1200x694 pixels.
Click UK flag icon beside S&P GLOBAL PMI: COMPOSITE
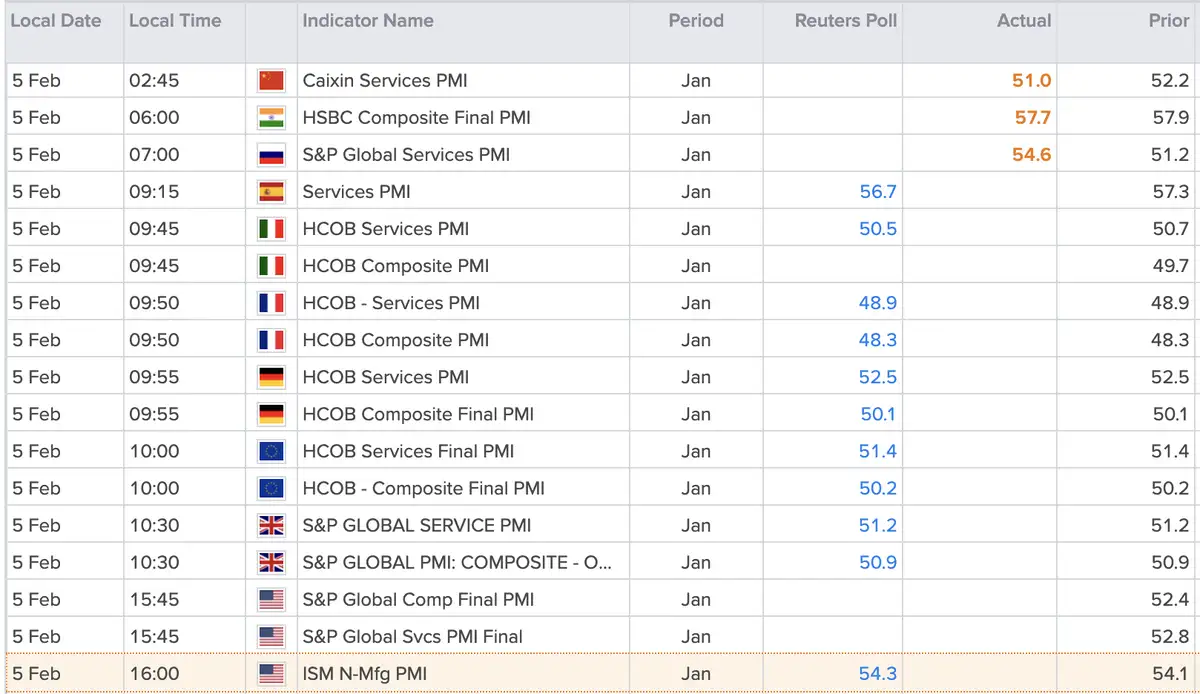271,562
